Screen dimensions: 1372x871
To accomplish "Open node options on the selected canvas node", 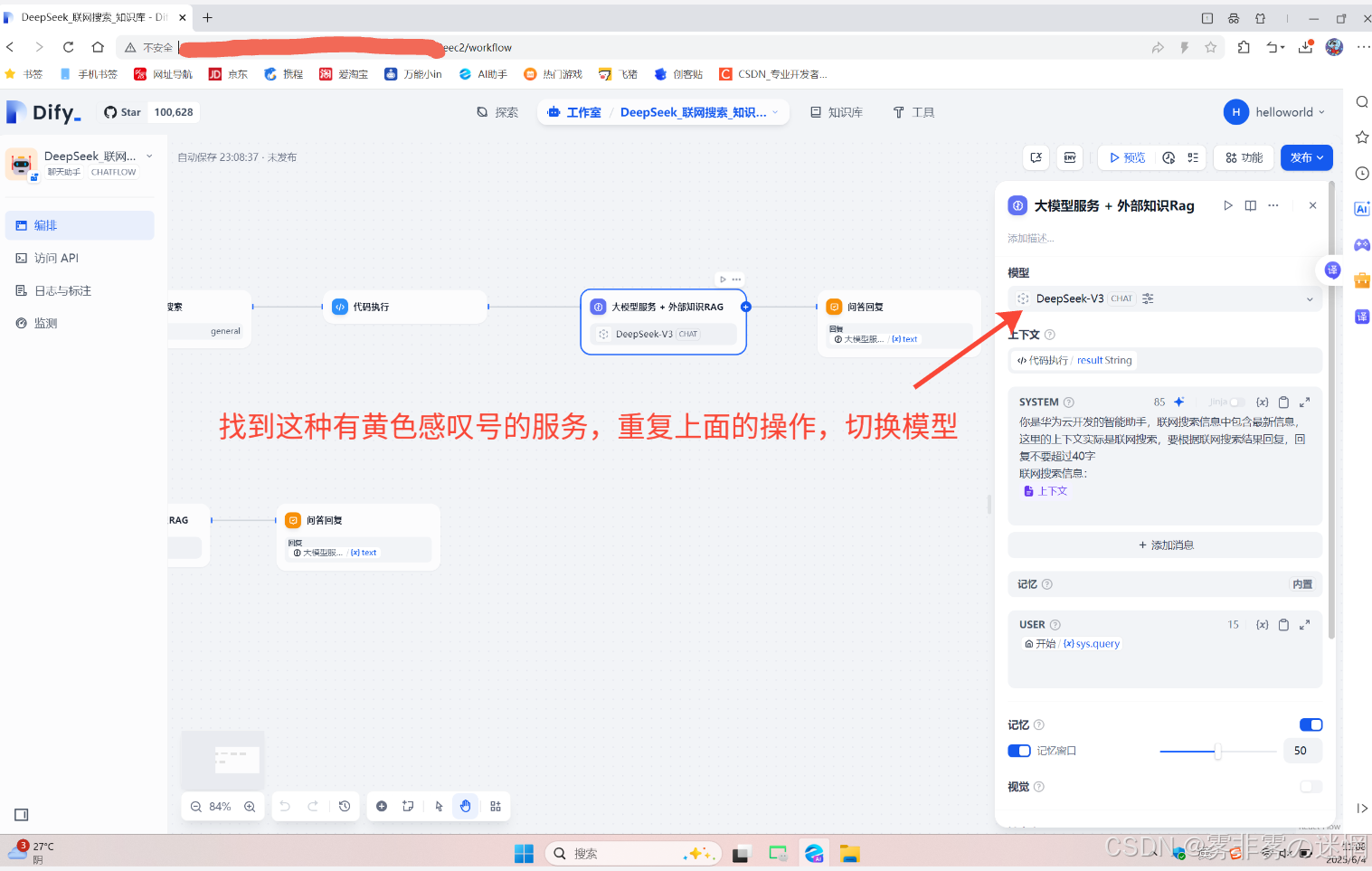I will (736, 279).
